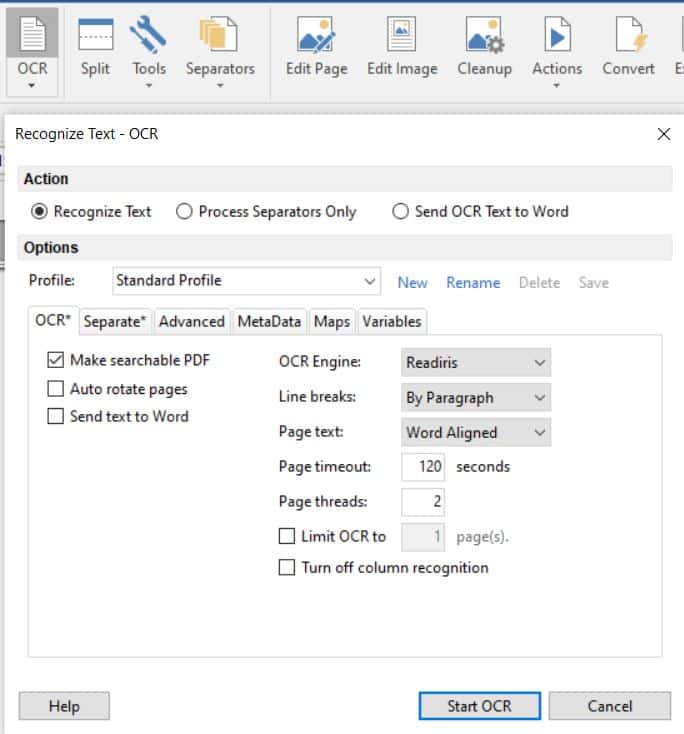Enable Auto rotate pages checkbox

click(x=56, y=389)
